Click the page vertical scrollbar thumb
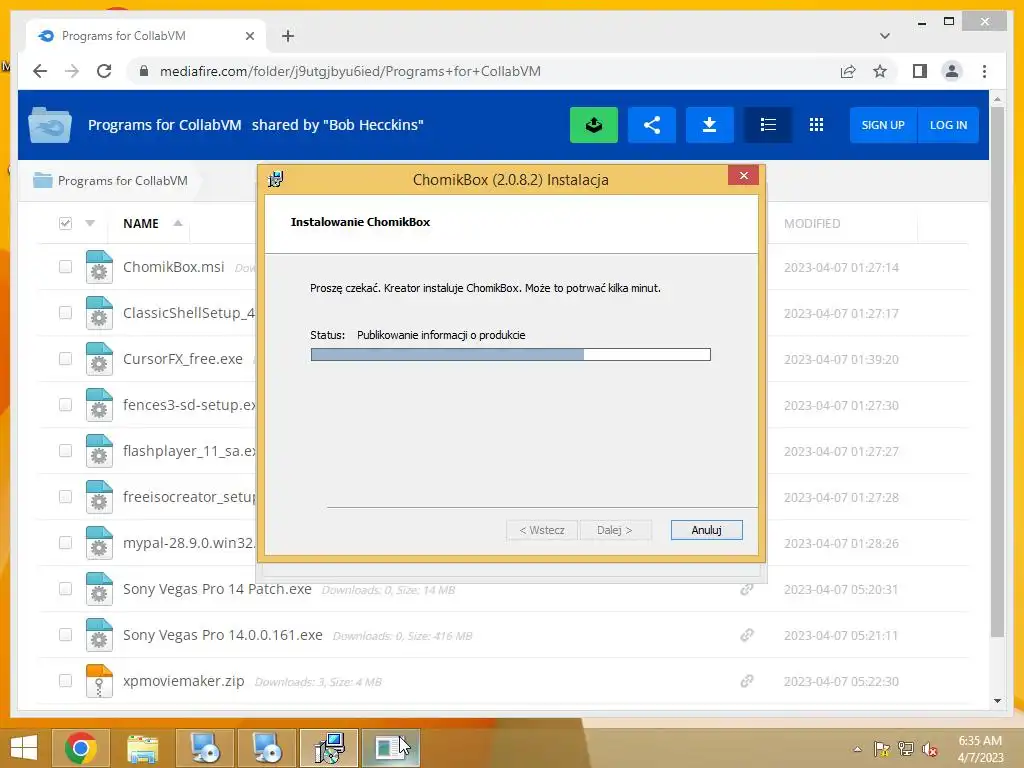This screenshot has height=768, width=1024. click(x=997, y=372)
